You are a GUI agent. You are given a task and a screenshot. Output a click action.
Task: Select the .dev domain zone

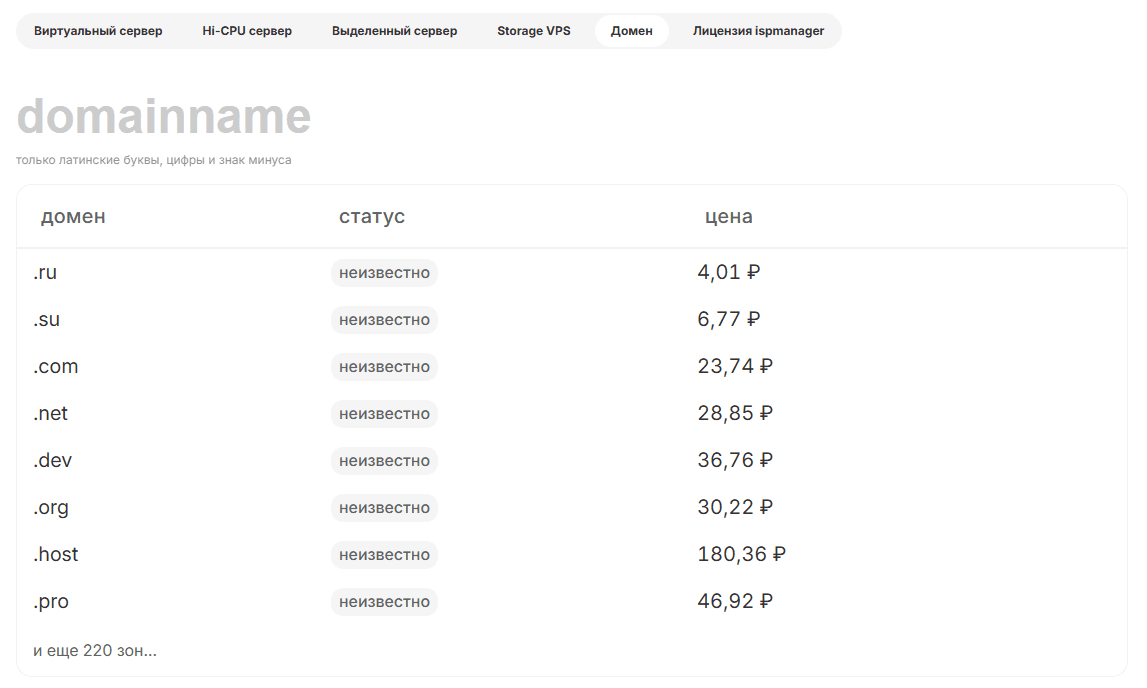pyautogui.click(x=53, y=461)
